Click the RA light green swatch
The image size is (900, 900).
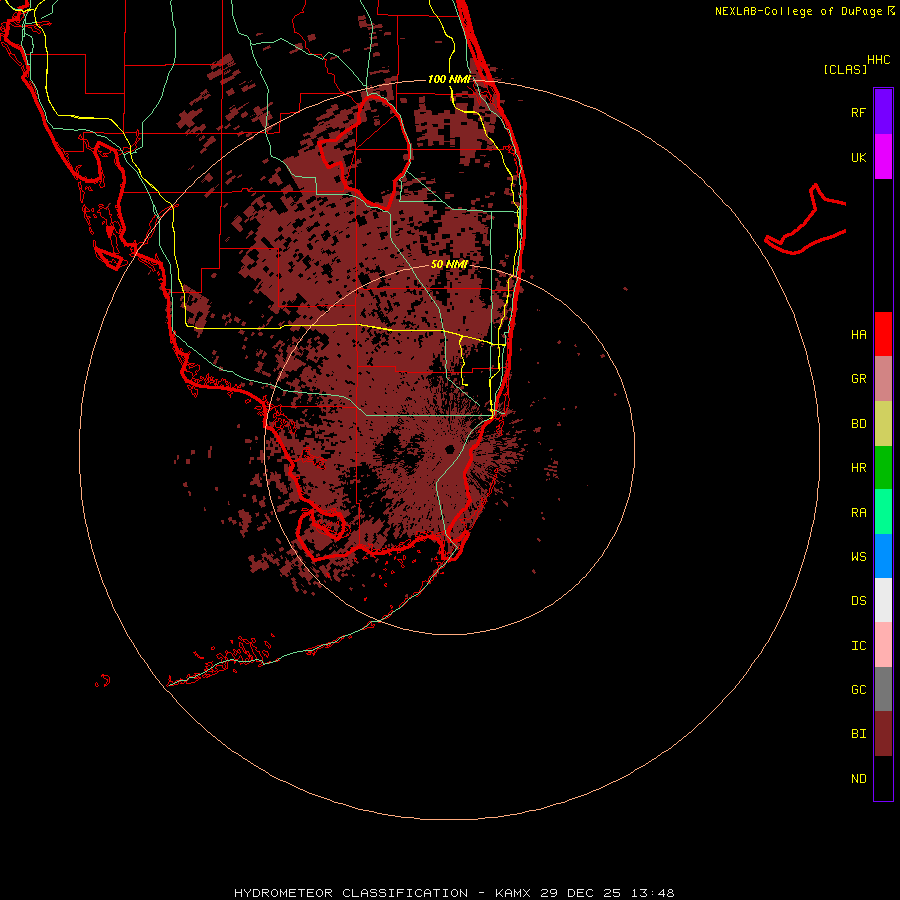tap(883, 512)
